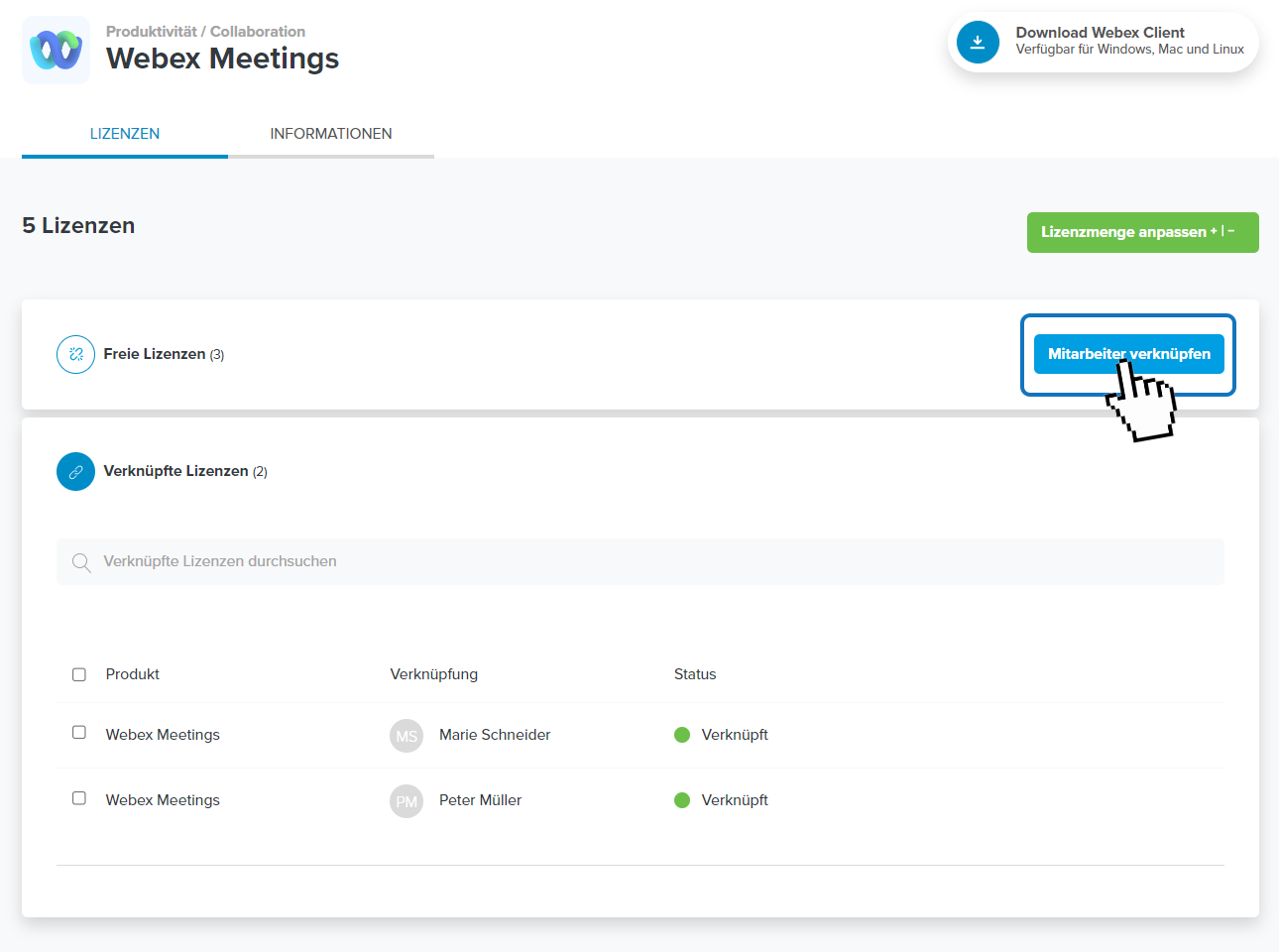Click green status dot for Marie Schneider
1279x952 pixels.
point(682,735)
